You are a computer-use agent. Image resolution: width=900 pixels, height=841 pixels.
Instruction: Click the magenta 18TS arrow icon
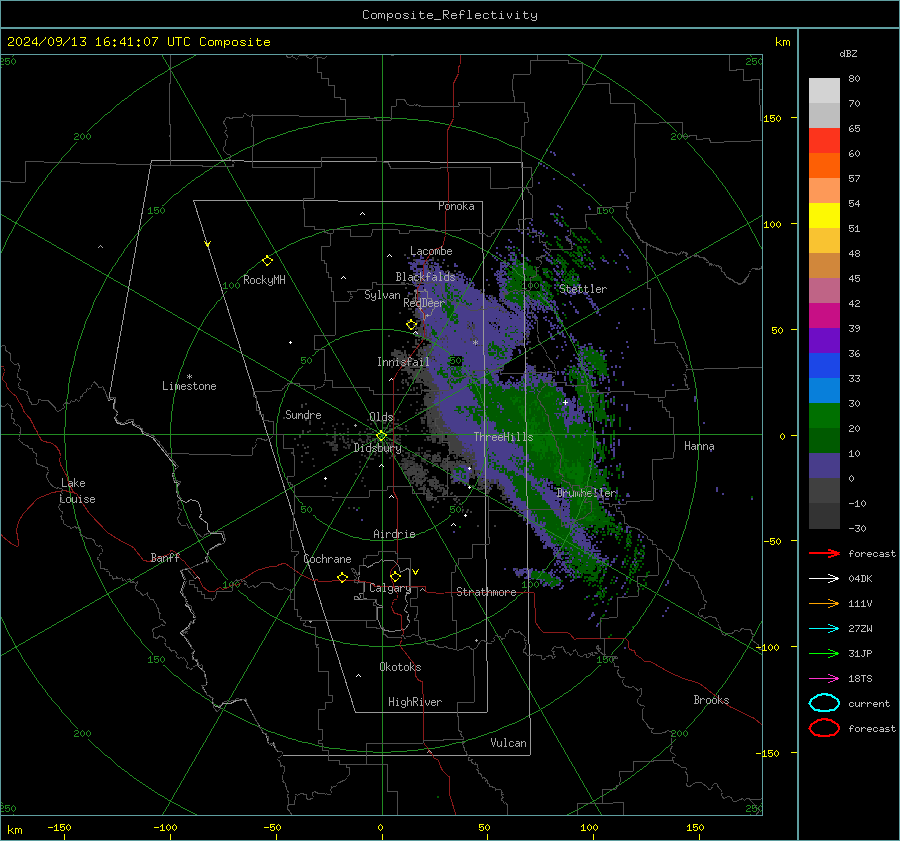tap(824, 679)
